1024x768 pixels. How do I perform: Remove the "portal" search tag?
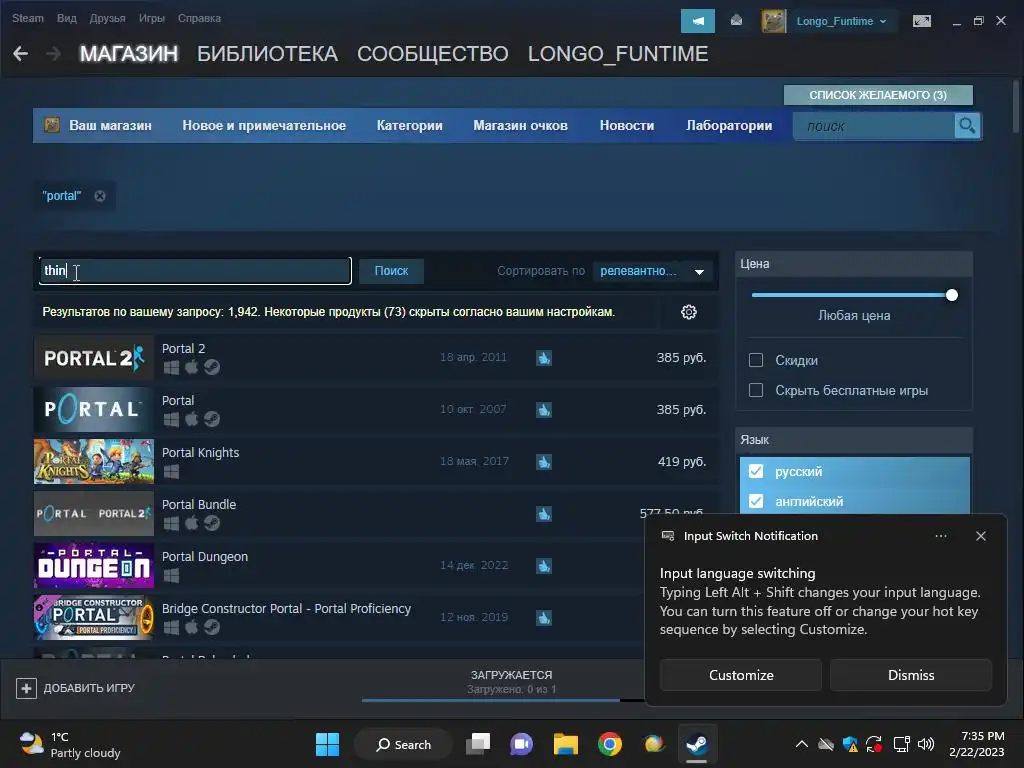[100, 196]
